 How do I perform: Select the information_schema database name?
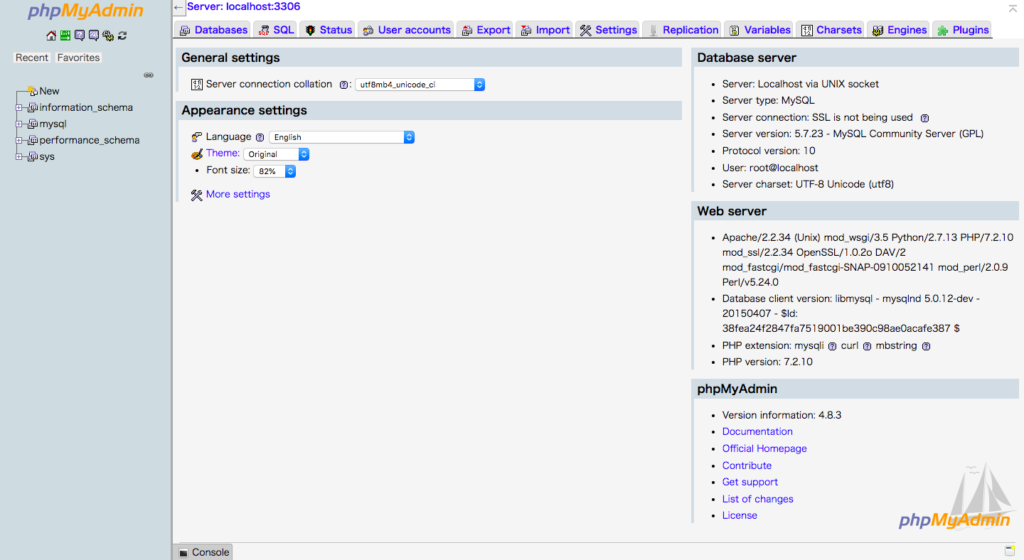pos(86,108)
